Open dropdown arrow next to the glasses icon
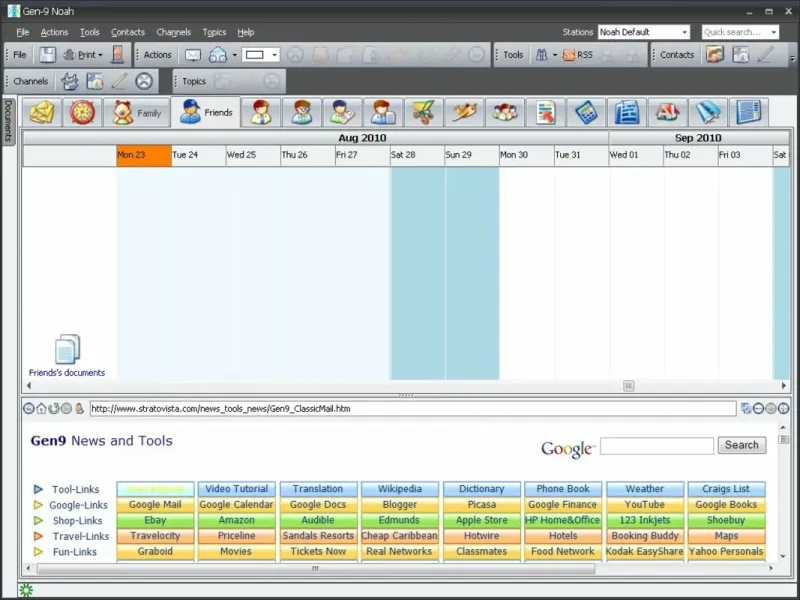The width and height of the screenshot is (800, 600). [x=235, y=55]
